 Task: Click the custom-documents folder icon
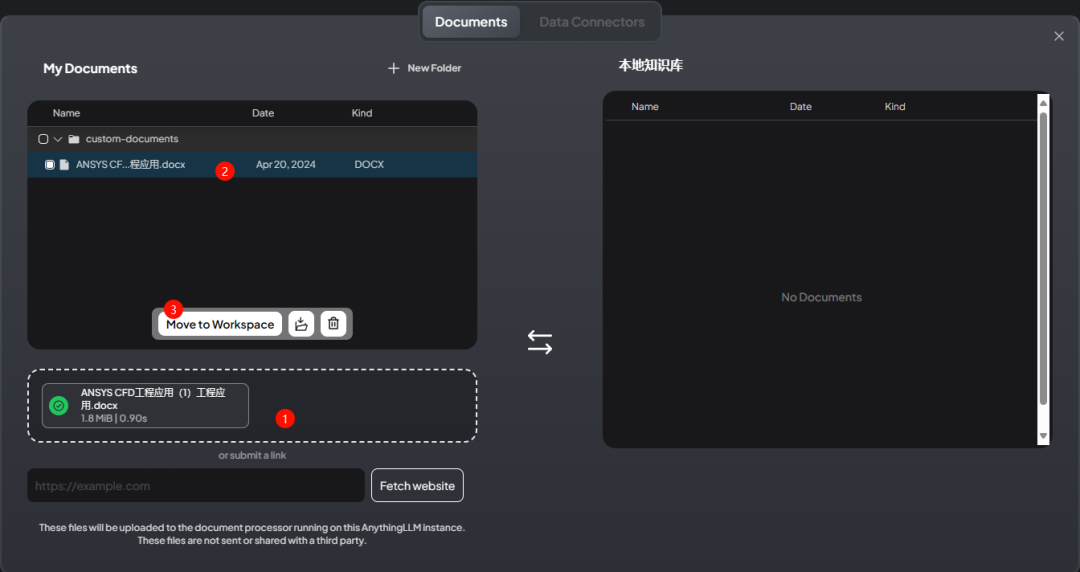point(74,139)
